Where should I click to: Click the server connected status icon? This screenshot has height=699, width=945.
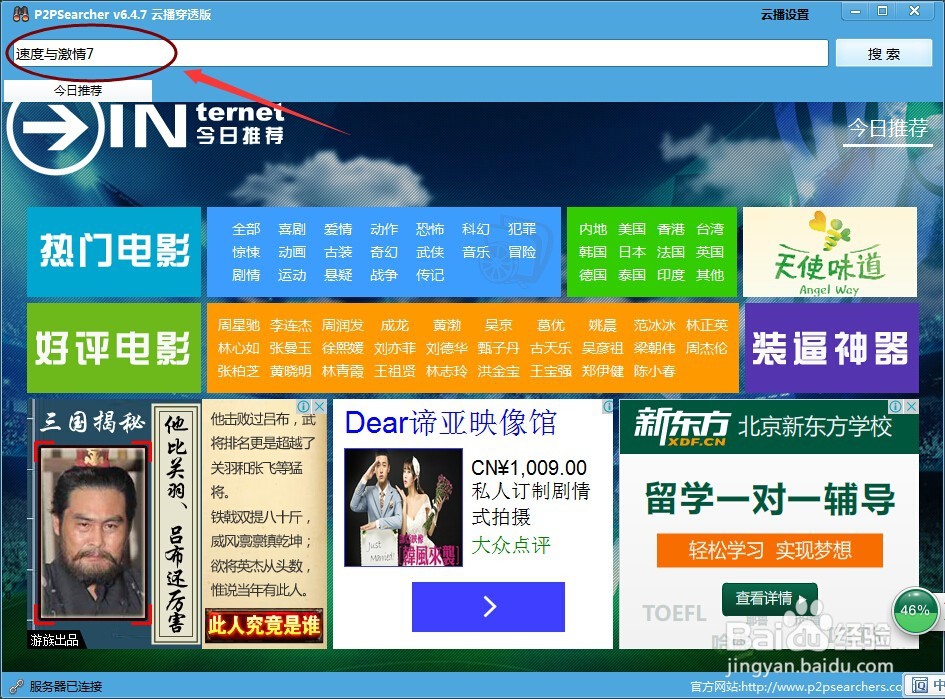click(16, 686)
